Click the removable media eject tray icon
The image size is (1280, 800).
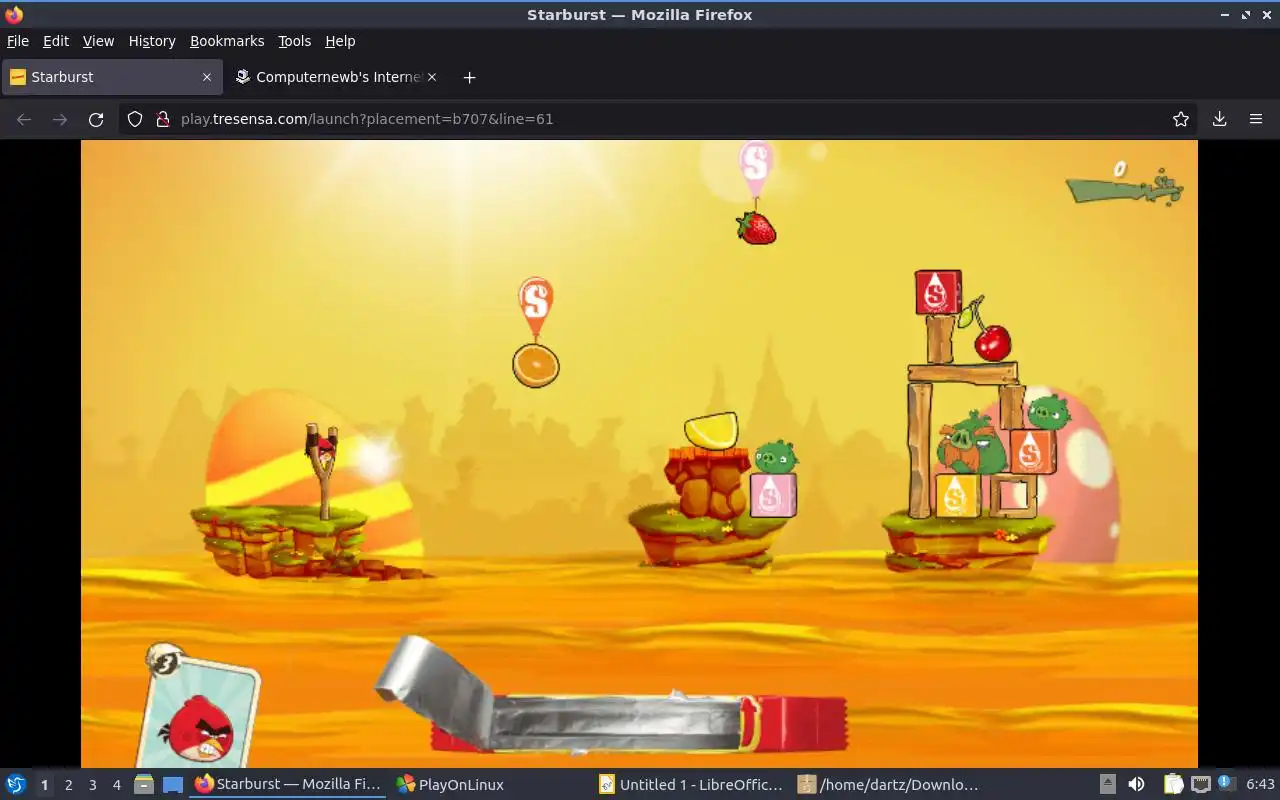[x=1108, y=785]
